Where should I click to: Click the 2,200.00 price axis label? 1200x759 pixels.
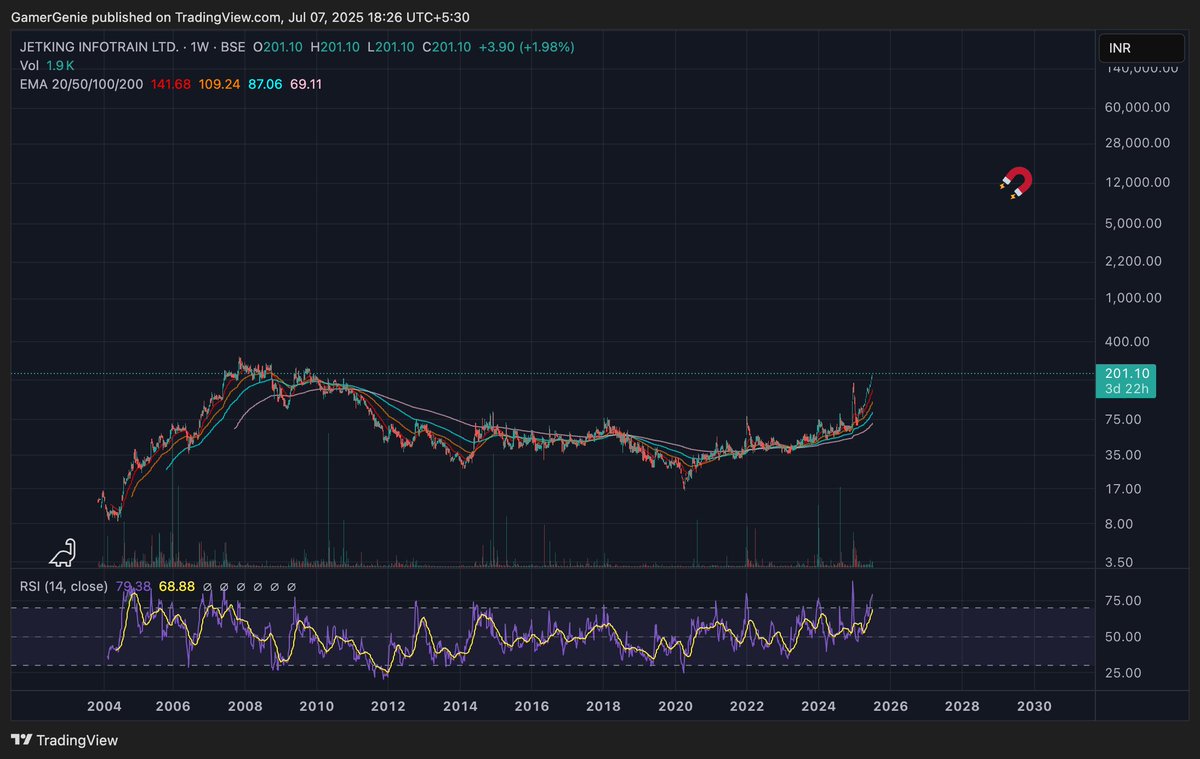tap(1131, 261)
